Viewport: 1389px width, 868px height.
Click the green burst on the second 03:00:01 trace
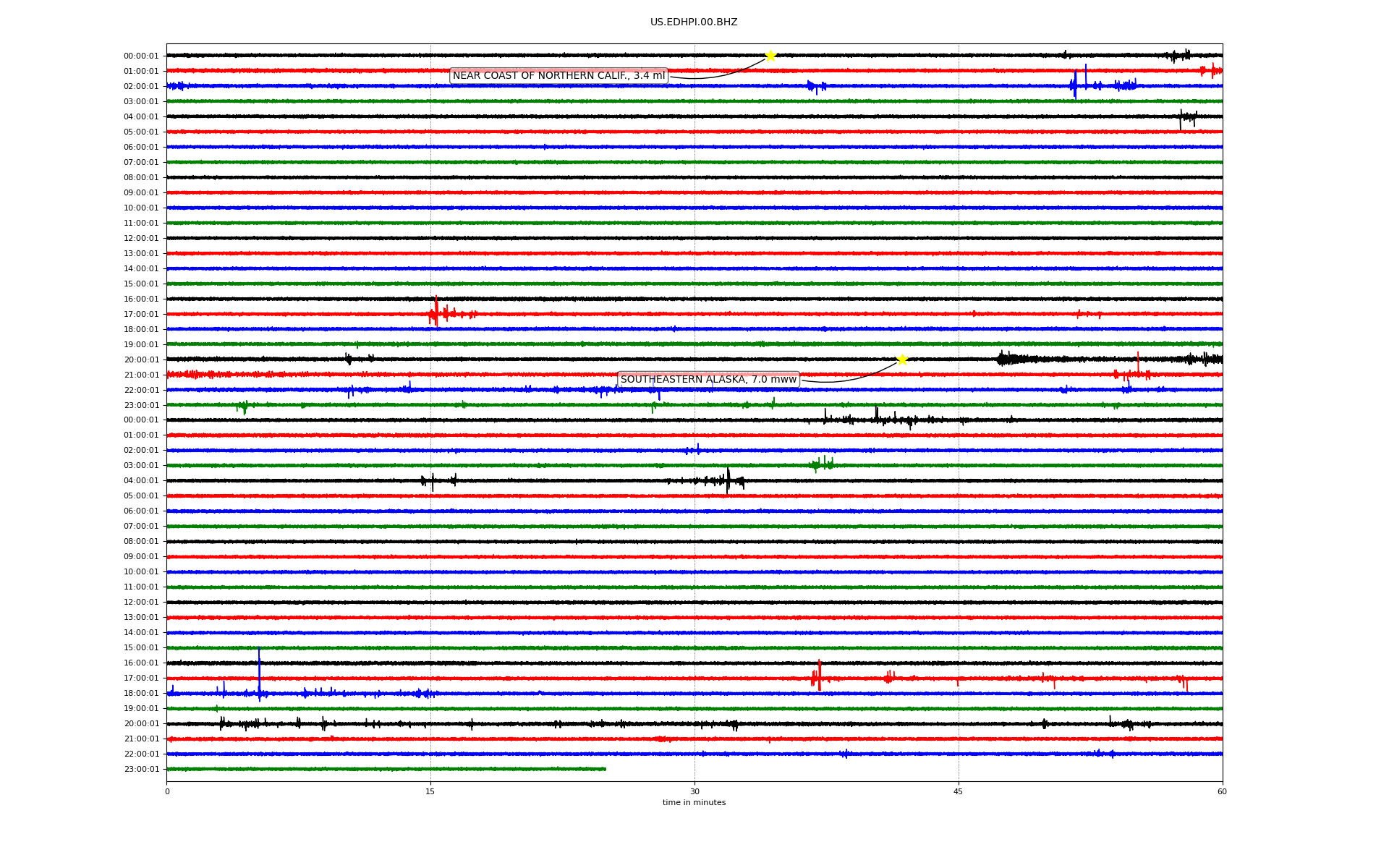(x=822, y=464)
